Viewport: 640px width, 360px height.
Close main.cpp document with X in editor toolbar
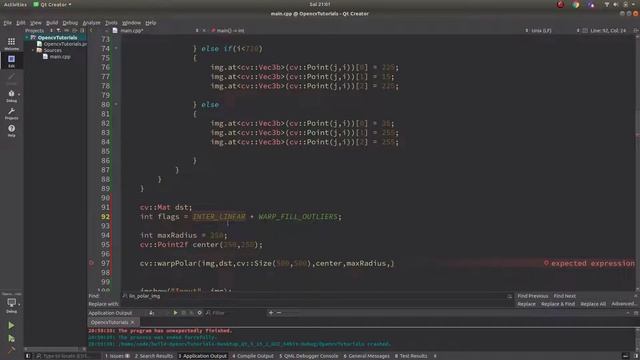pyautogui.click(x=204, y=30)
